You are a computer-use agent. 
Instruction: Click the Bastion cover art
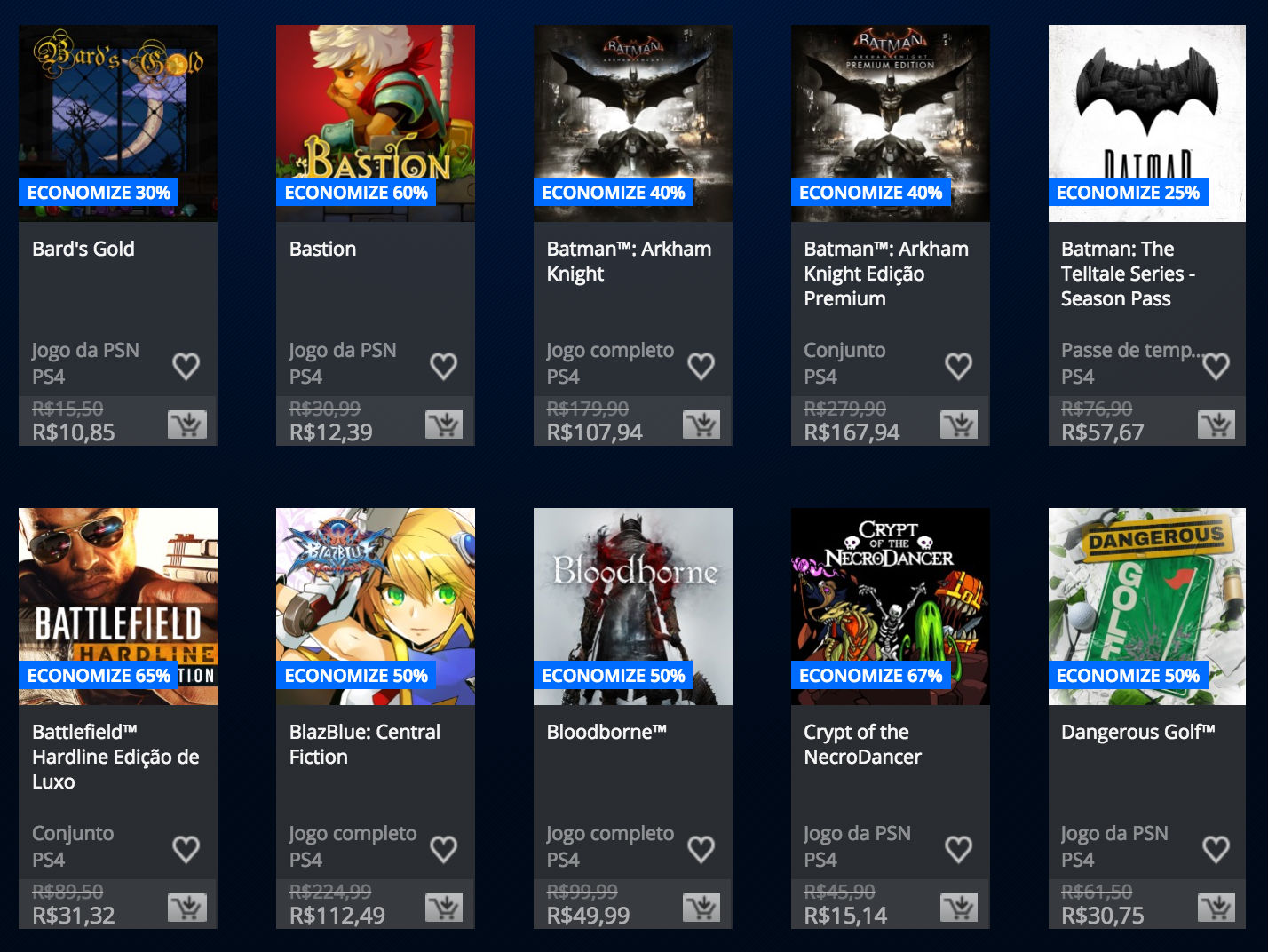(x=376, y=123)
